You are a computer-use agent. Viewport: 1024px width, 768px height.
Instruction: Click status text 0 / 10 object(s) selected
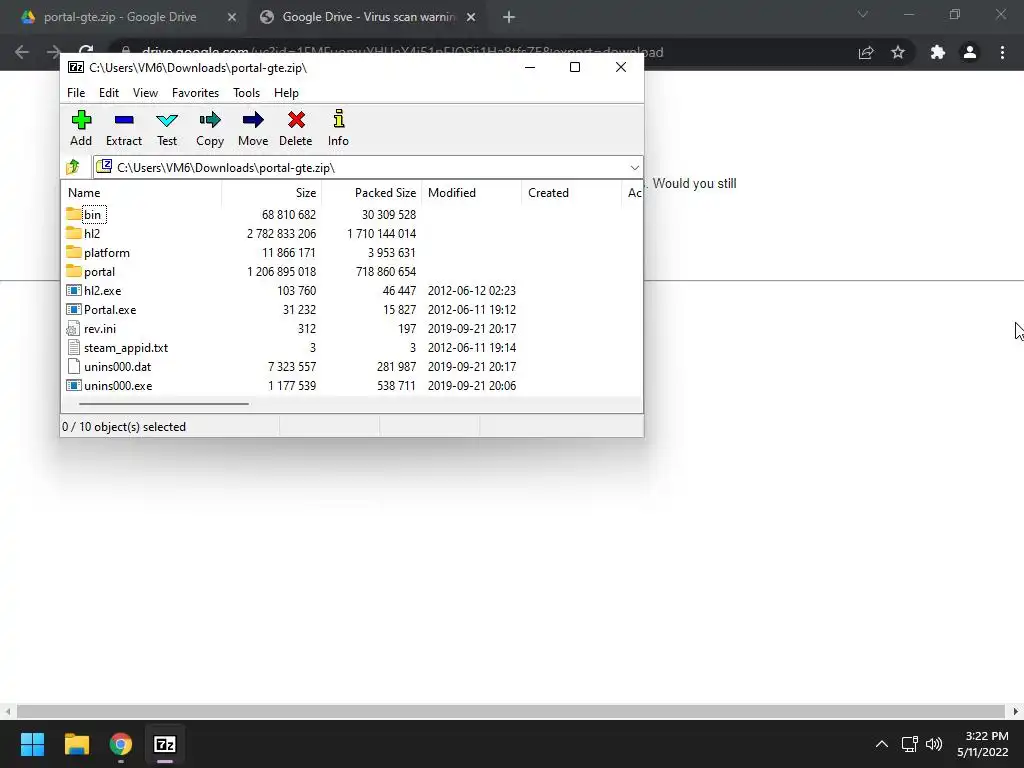pyautogui.click(x=124, y=426)
